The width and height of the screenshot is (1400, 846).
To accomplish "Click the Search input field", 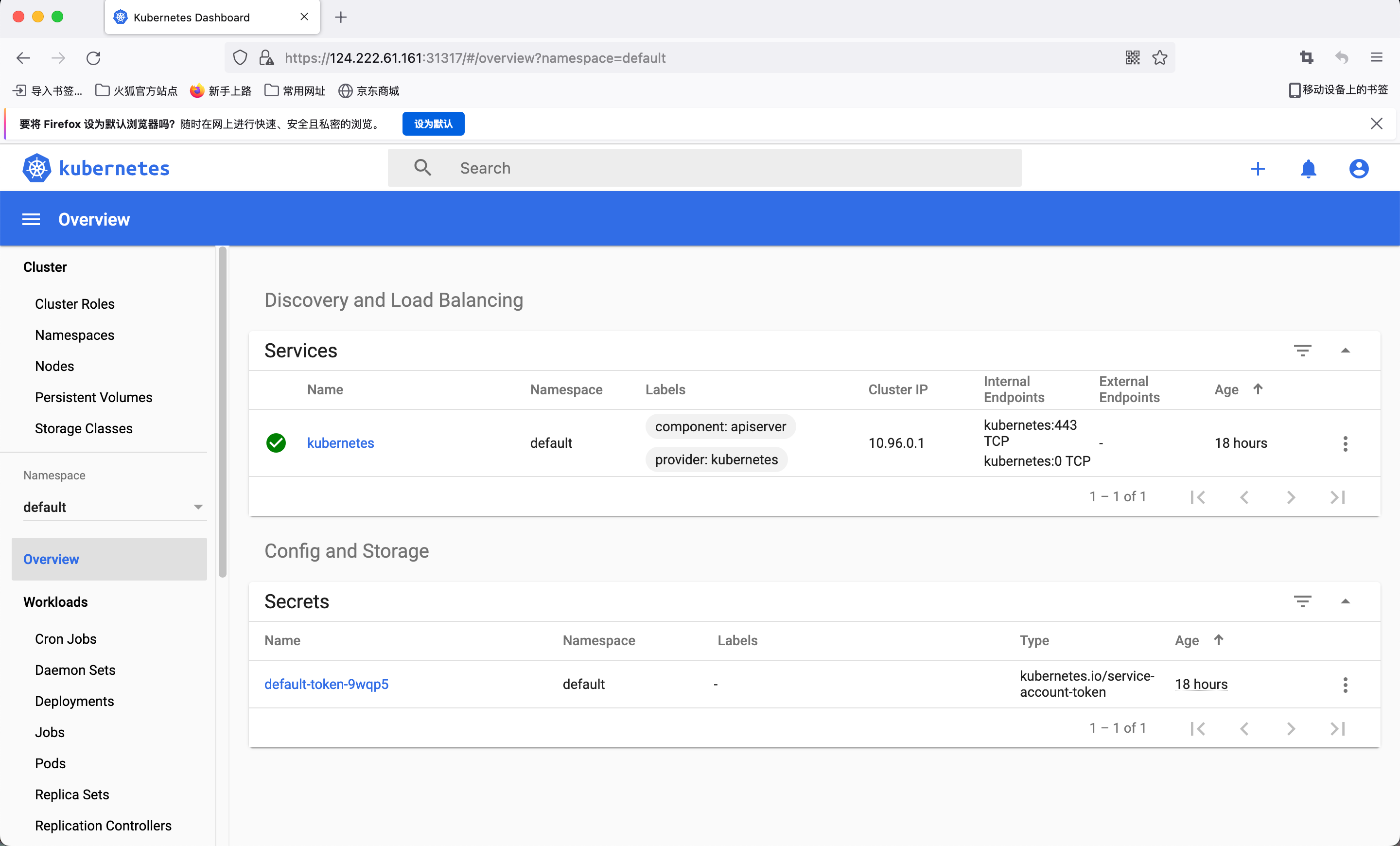I will [x=704, y=168].
